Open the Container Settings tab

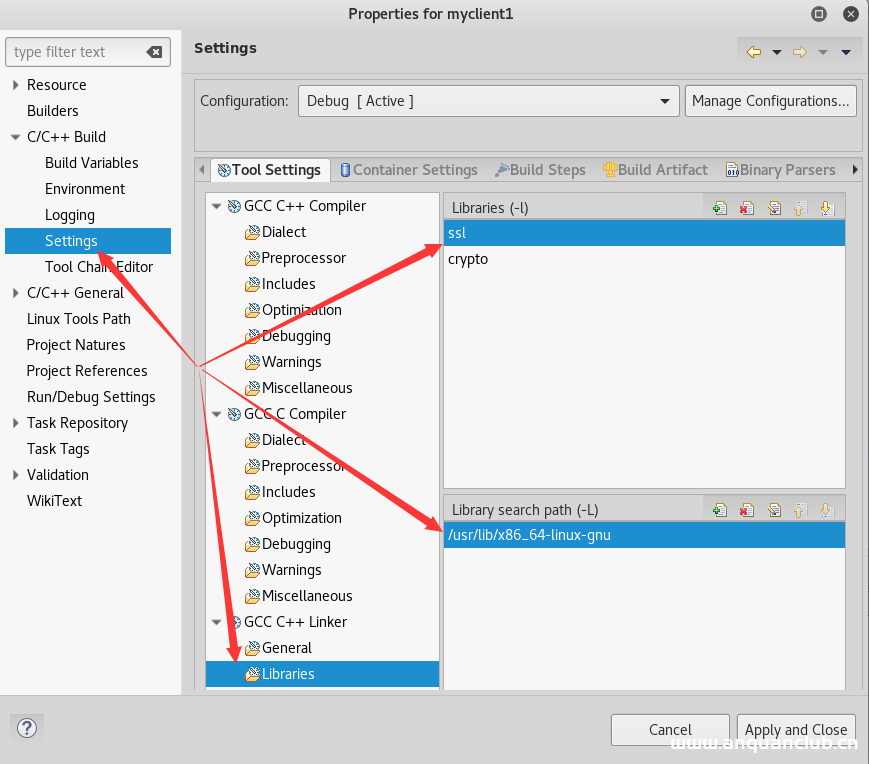(x=409, y=169)
